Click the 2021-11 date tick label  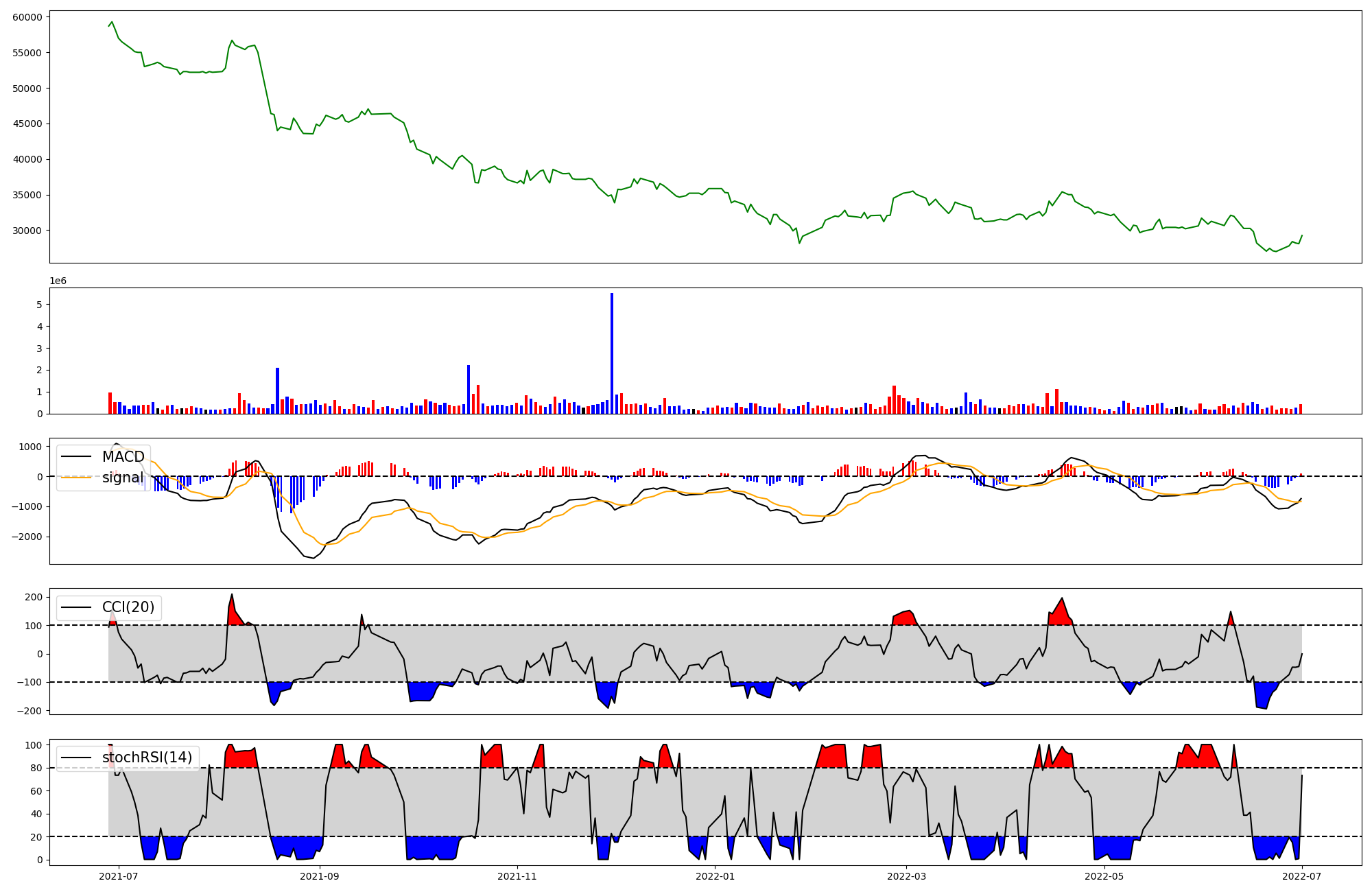pyautogui.click(x=517, y=876)
